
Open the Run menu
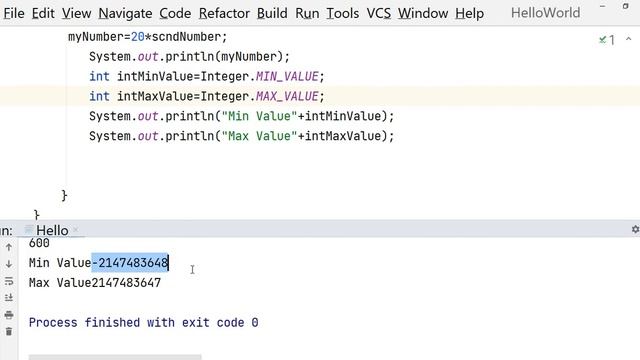click(x=307, y=13)
